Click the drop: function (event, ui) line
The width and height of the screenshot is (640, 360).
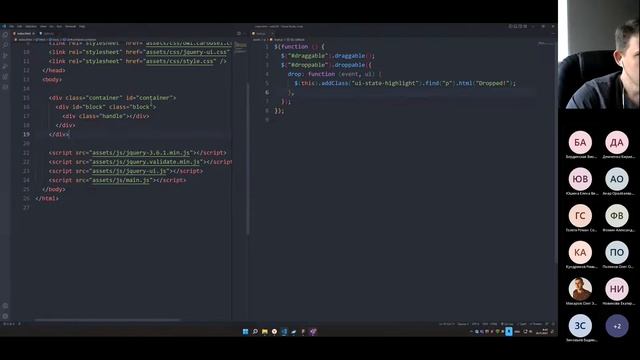pyautogui.click(x=335, y=74)
